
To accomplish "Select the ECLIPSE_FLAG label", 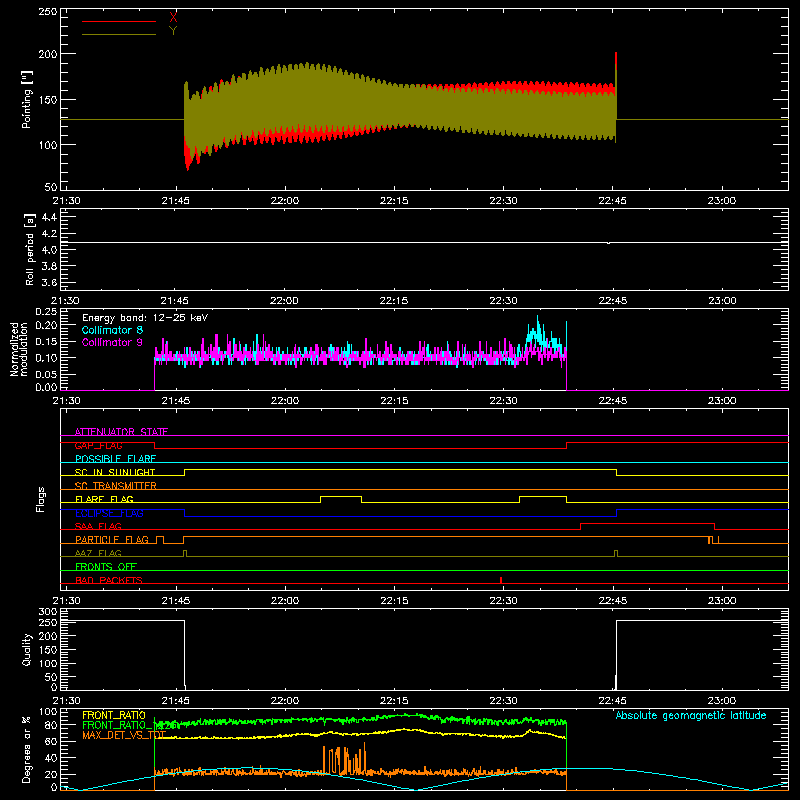I will pyautogui.click(x=109, y=513).
